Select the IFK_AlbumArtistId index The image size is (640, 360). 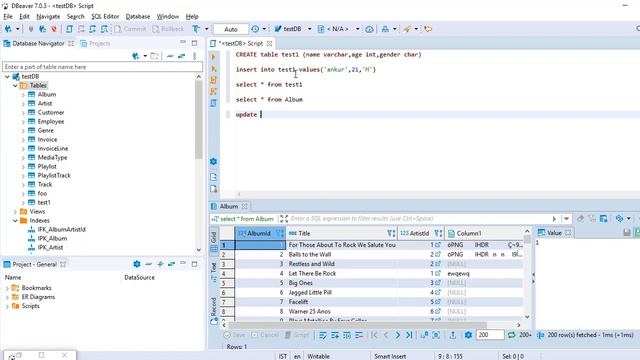(61, 230)
